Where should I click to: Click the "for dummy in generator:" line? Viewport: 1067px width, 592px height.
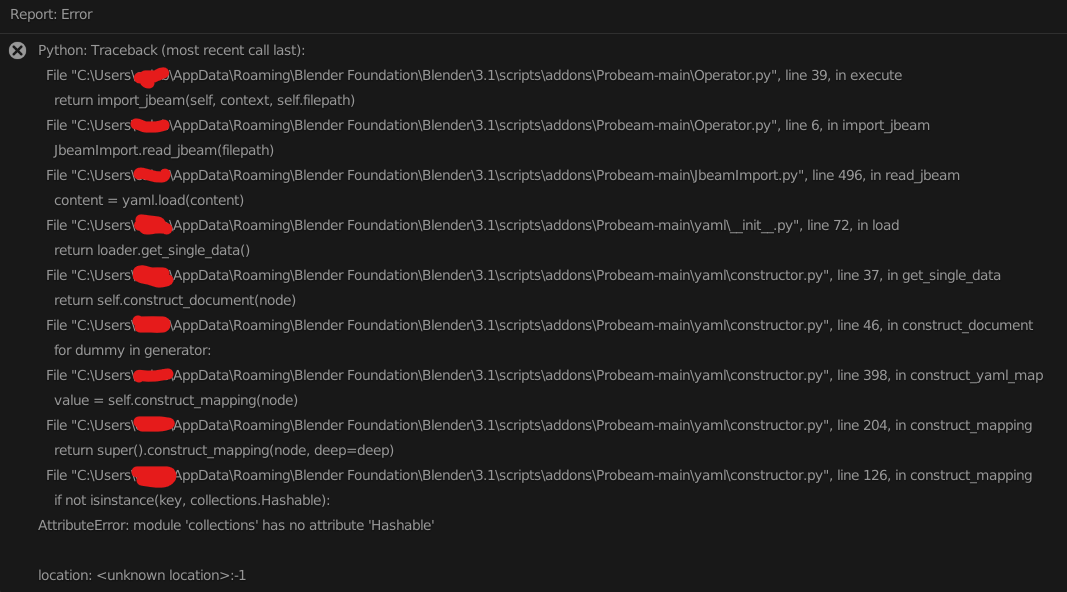133,350
